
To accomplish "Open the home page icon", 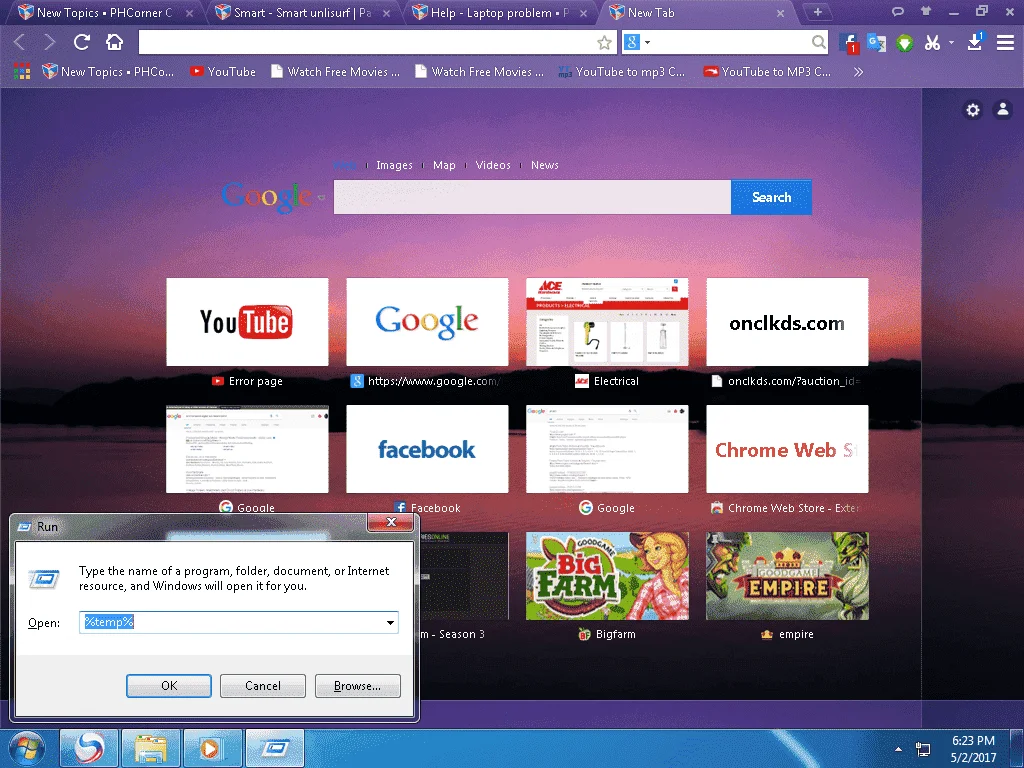I will pyautogui.click(x=114, y=42).
